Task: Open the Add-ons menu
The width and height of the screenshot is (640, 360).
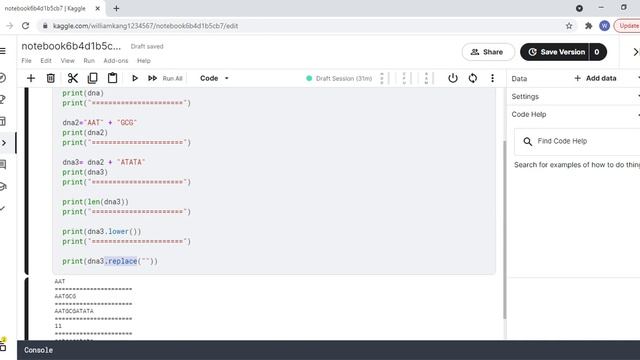Action: pos(116,60)
